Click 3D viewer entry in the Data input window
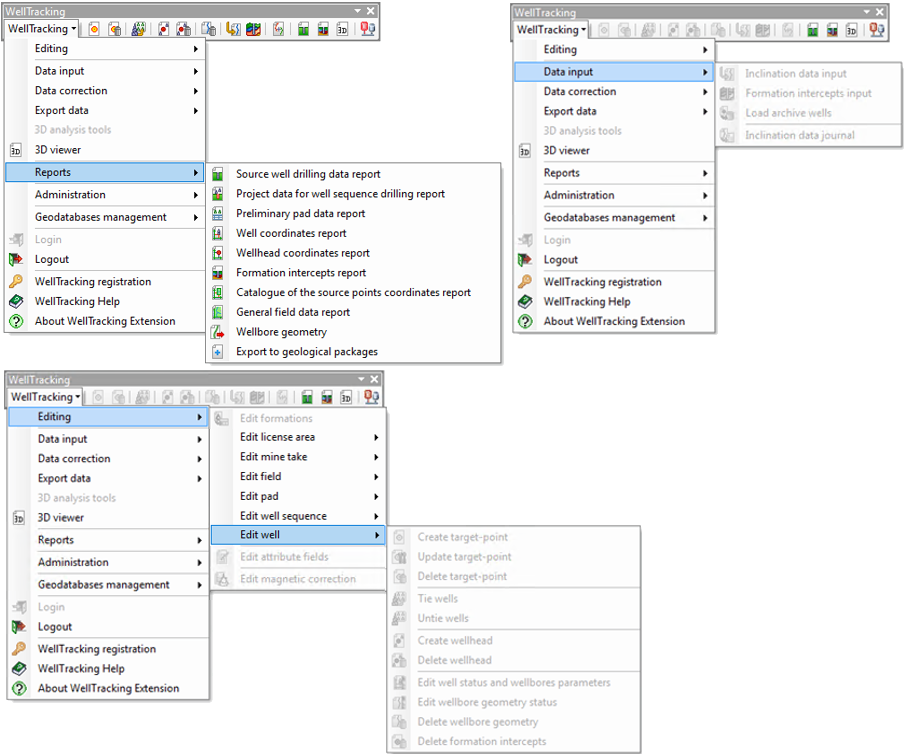This screenshot has height=754, width=906. click(614, 150)
